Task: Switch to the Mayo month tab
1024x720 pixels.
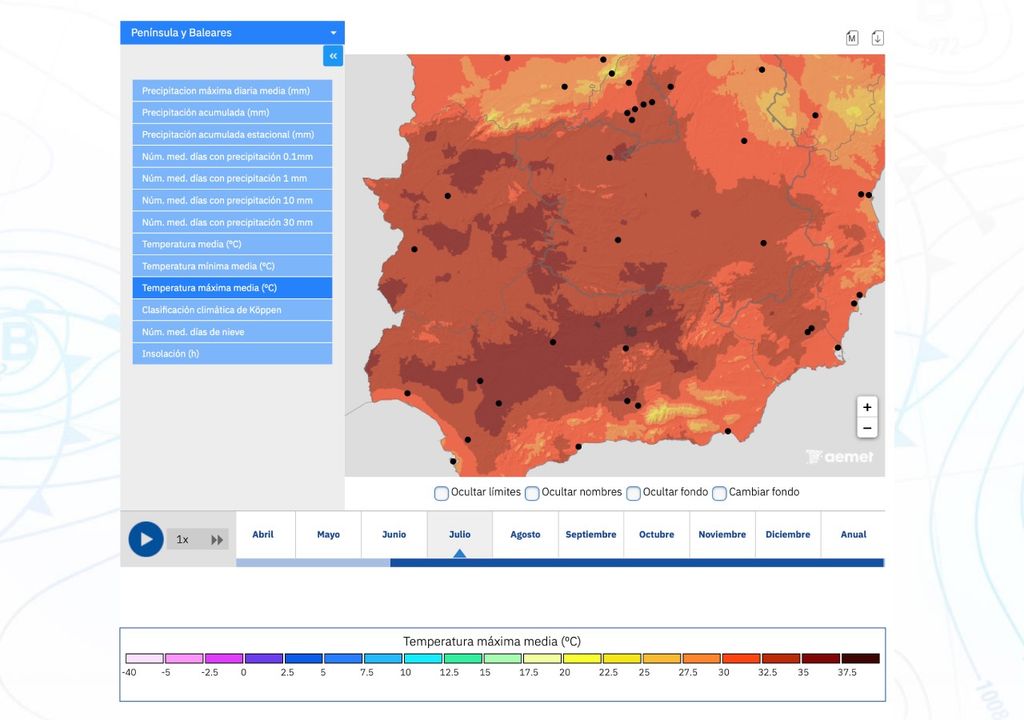Action: pos(328,534)
